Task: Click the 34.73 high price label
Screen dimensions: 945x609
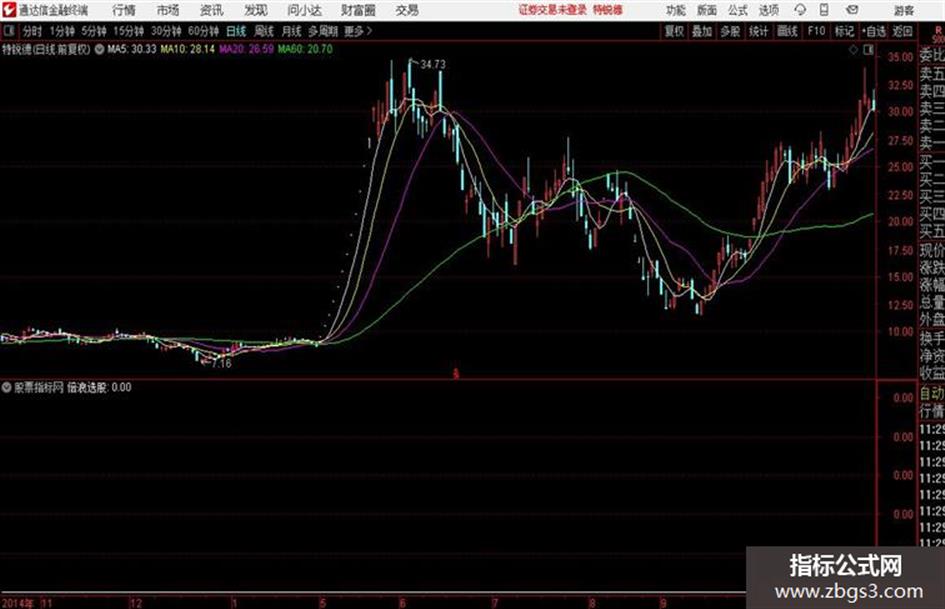Action: click(x=433, y=65)
